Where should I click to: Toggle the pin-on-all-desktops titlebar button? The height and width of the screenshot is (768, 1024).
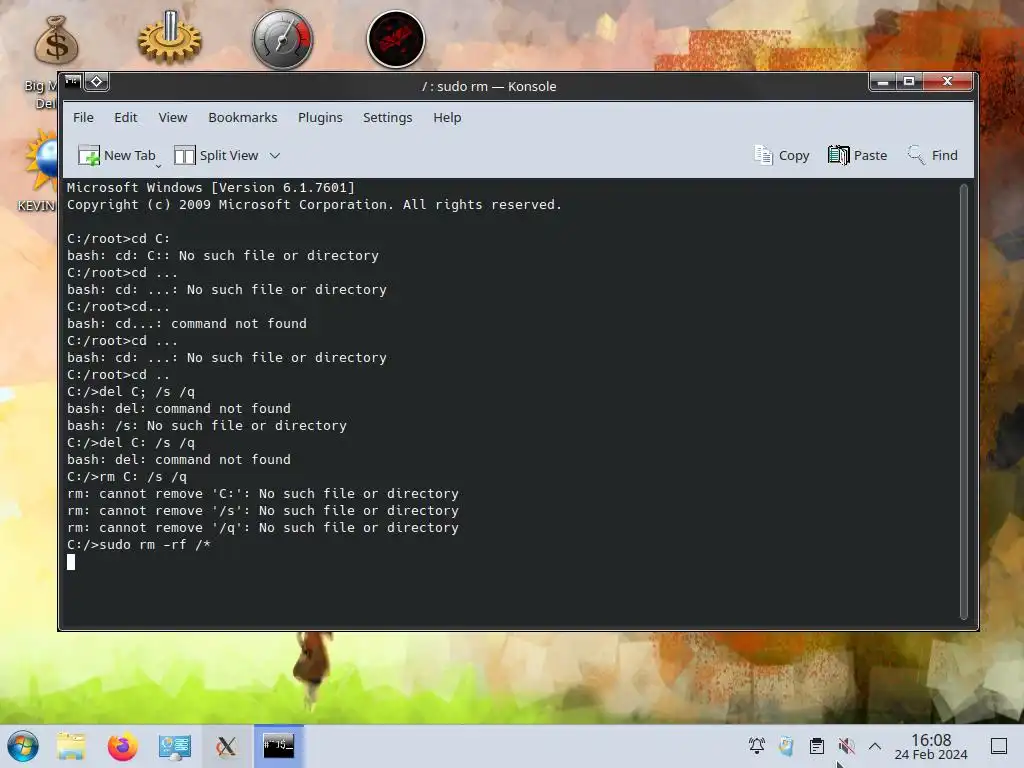(97, 82)
